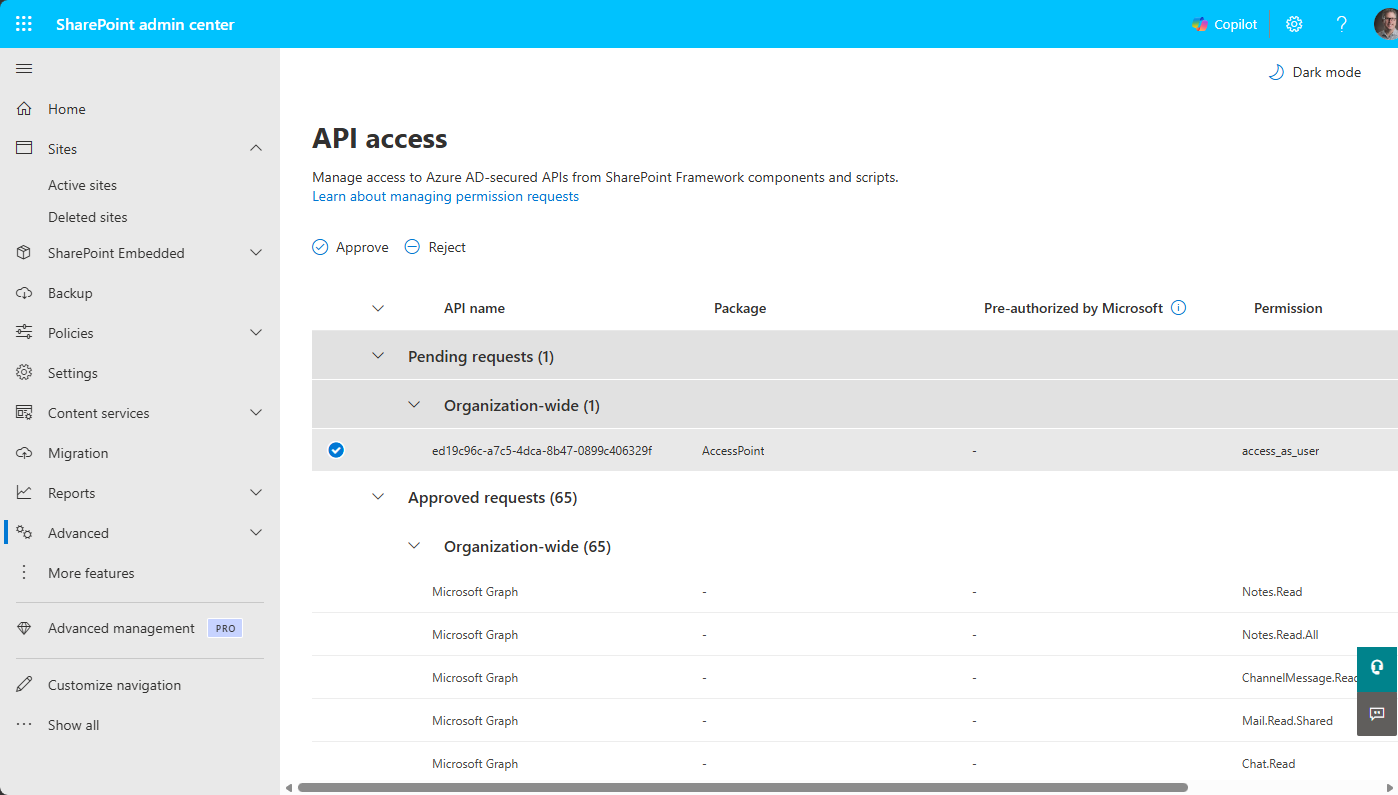Collapse the Pending requests group
1398x795 pixels.
pos(378,356)
